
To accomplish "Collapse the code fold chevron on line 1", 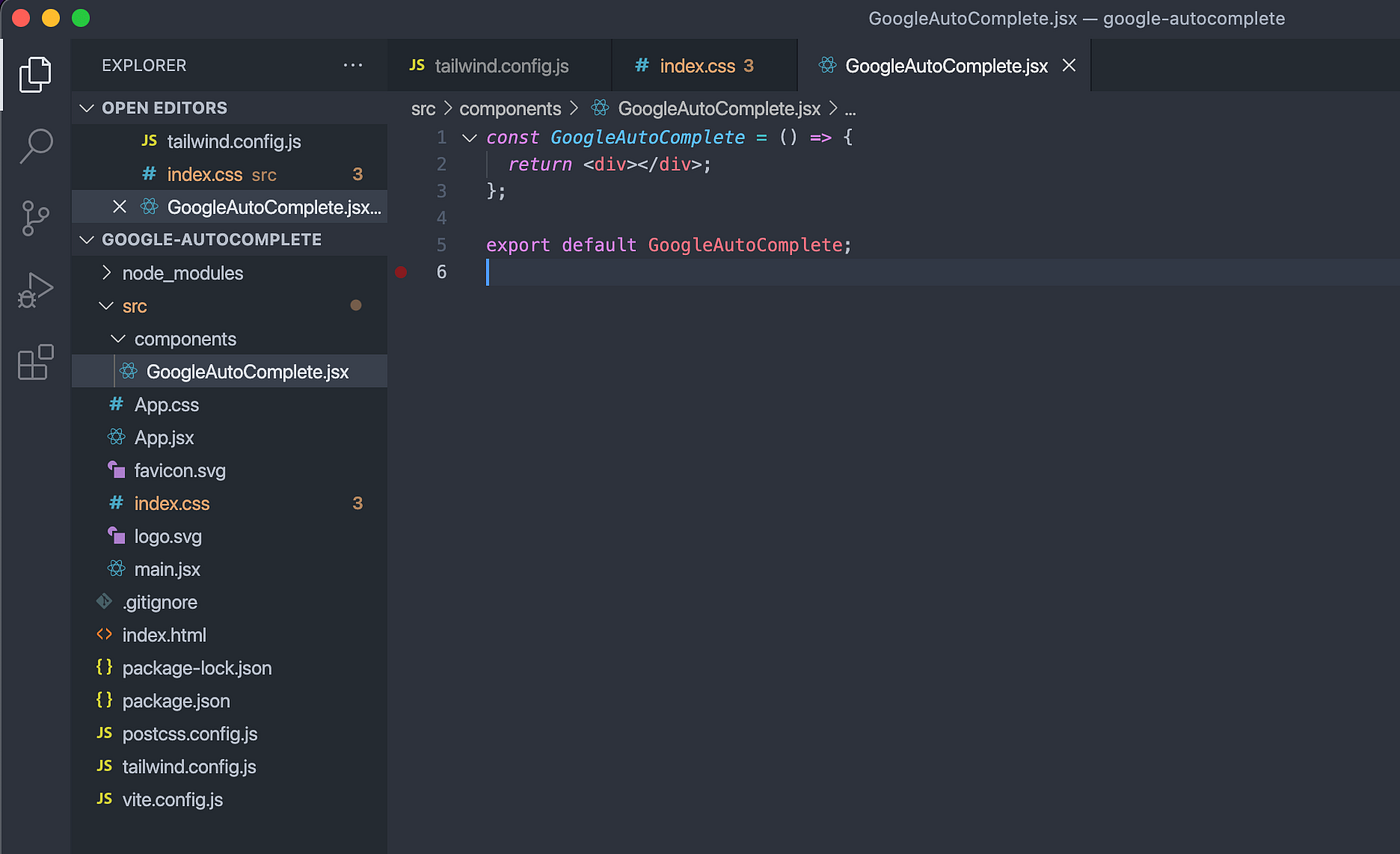I will point(469,137).
